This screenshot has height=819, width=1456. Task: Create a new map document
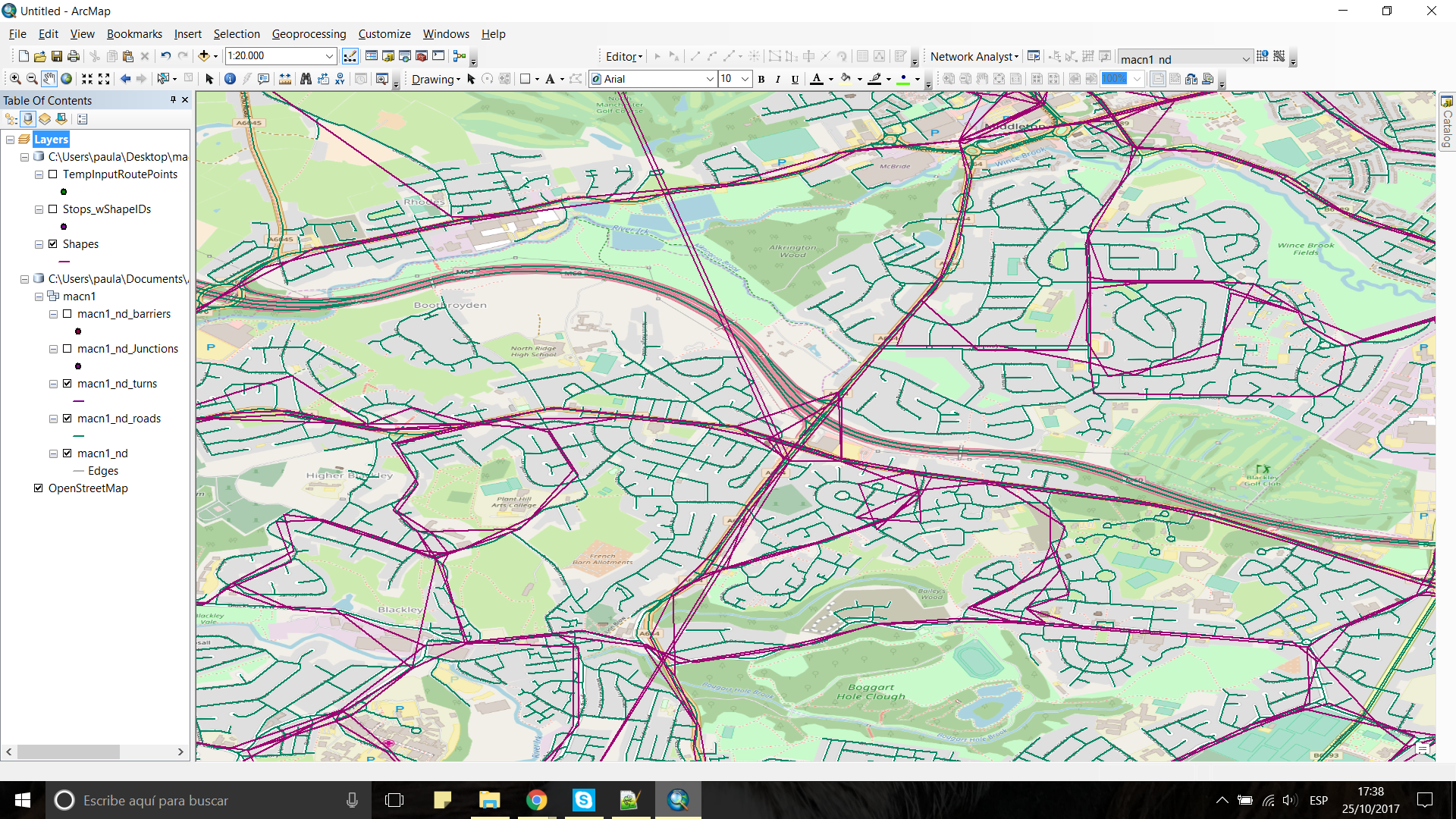point(24,56)
